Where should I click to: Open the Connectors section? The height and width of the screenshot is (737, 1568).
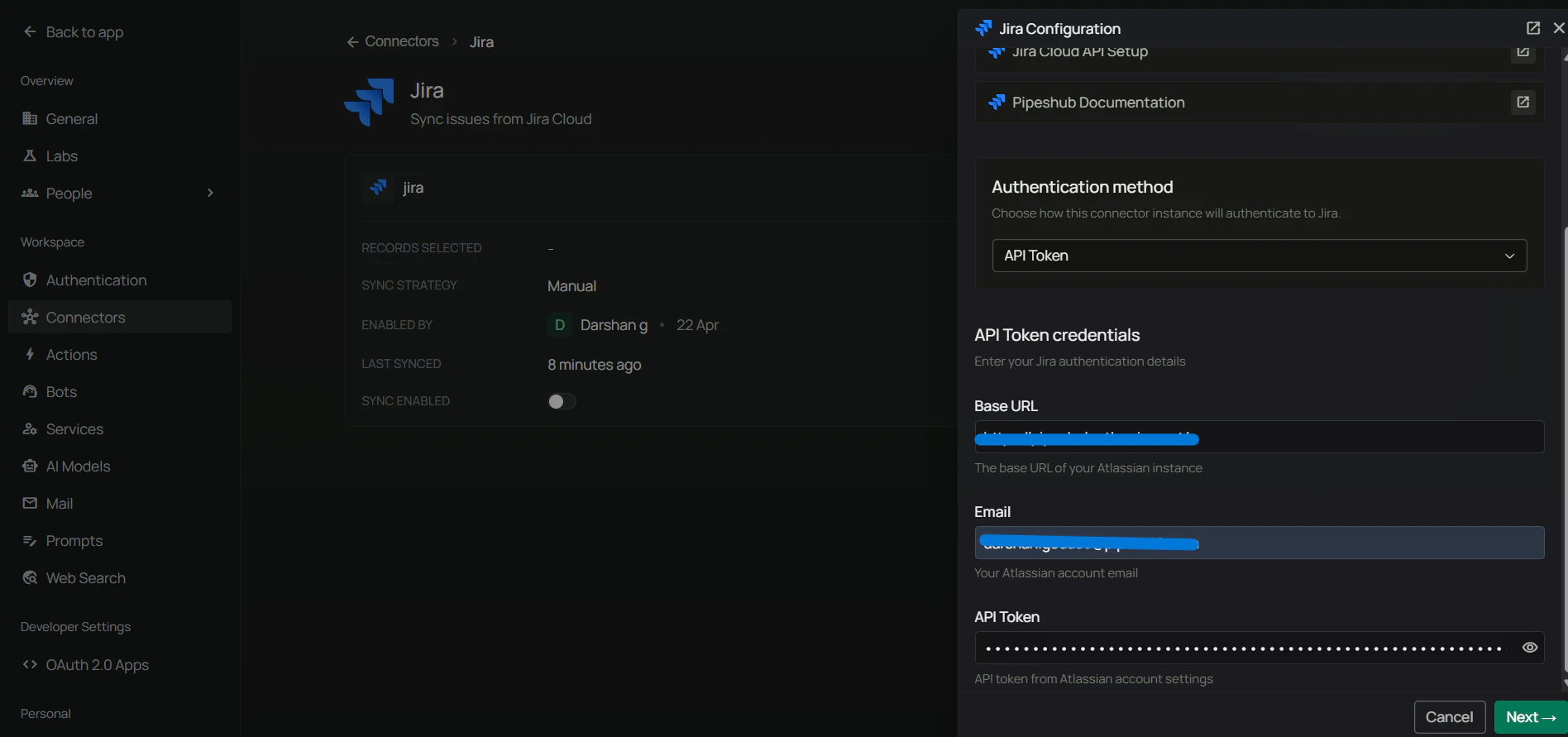[x=120, y=318]
